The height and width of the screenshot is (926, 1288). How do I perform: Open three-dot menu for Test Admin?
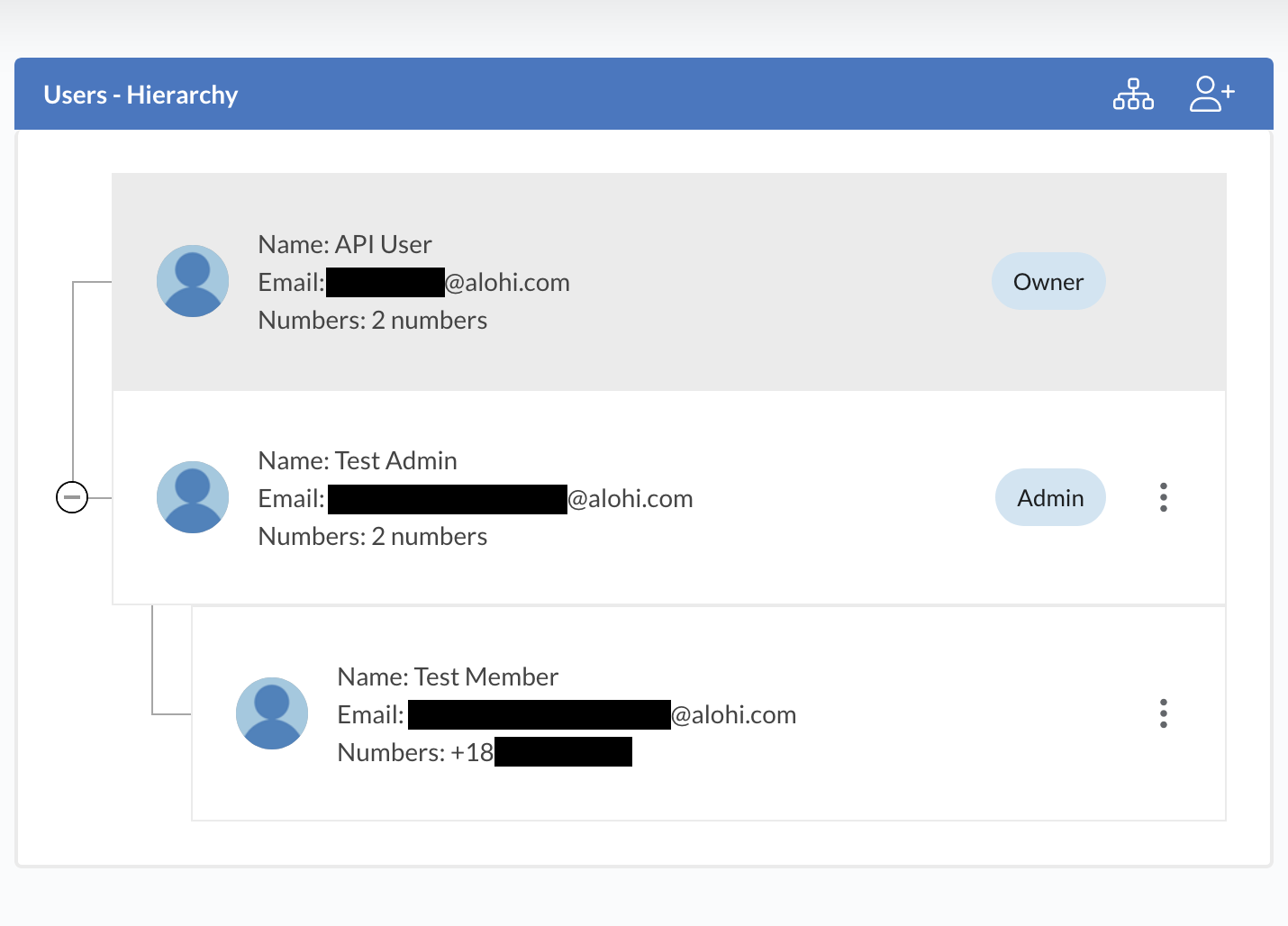[1163, 497]
